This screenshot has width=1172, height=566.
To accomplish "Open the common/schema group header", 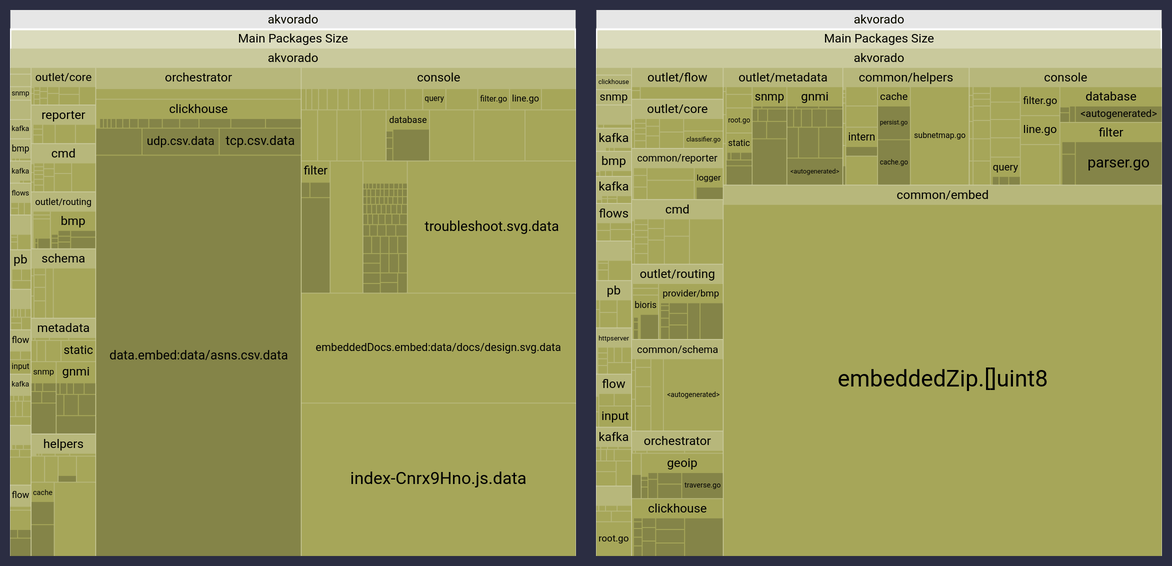I will [x=677, y=350].
